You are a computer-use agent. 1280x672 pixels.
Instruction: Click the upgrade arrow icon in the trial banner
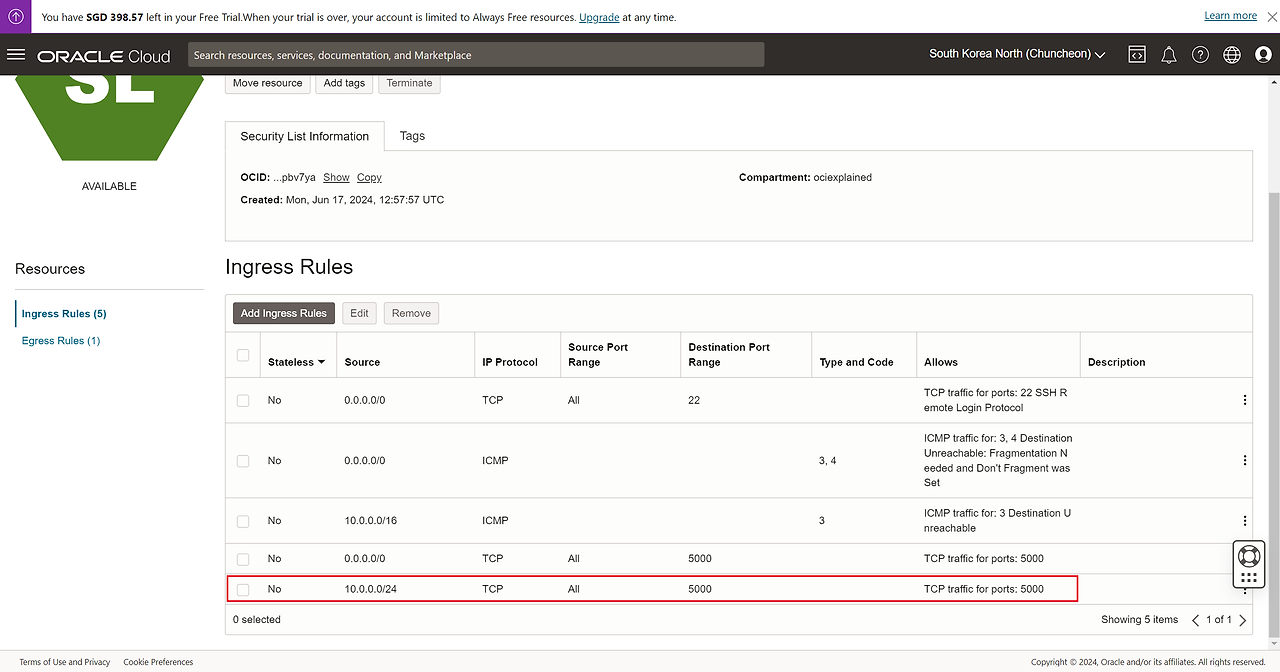pos(16,16)
